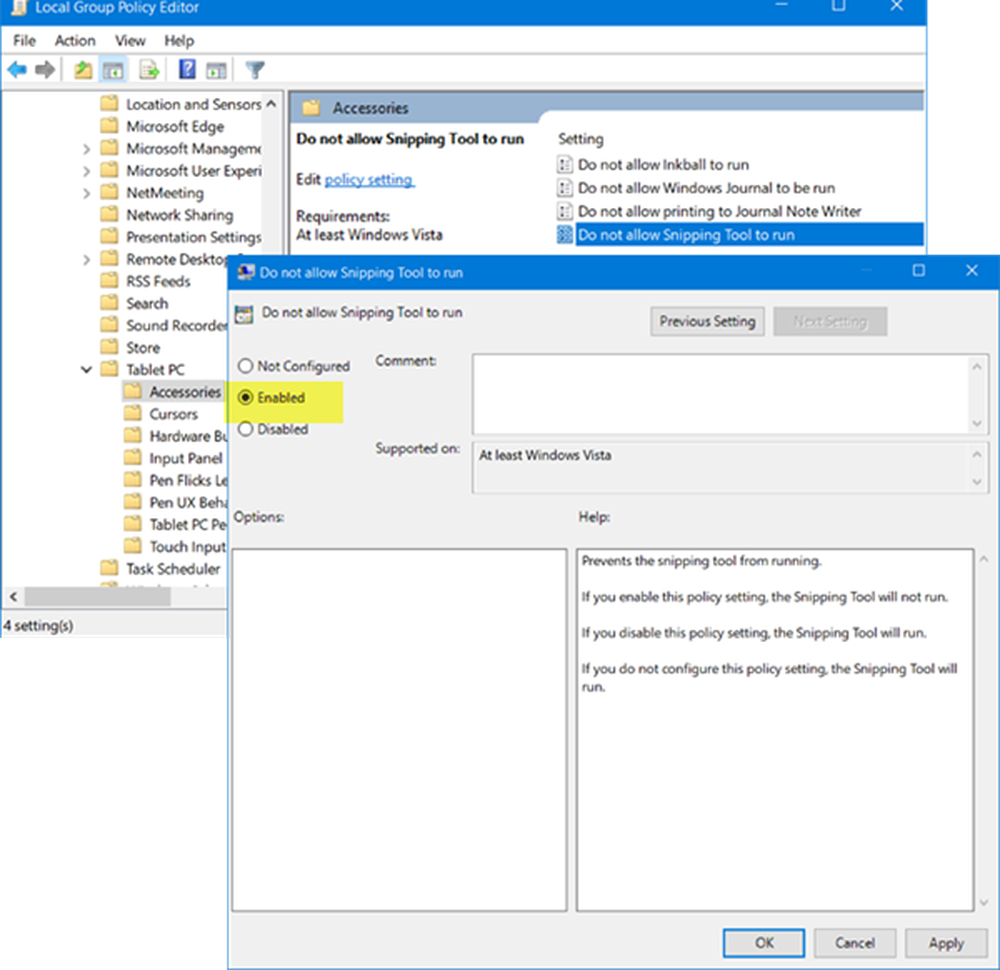The width and height of the screenshot is (1000, 970).
Task: Click the folder icon next to Cursors
Action: point(133,413)
